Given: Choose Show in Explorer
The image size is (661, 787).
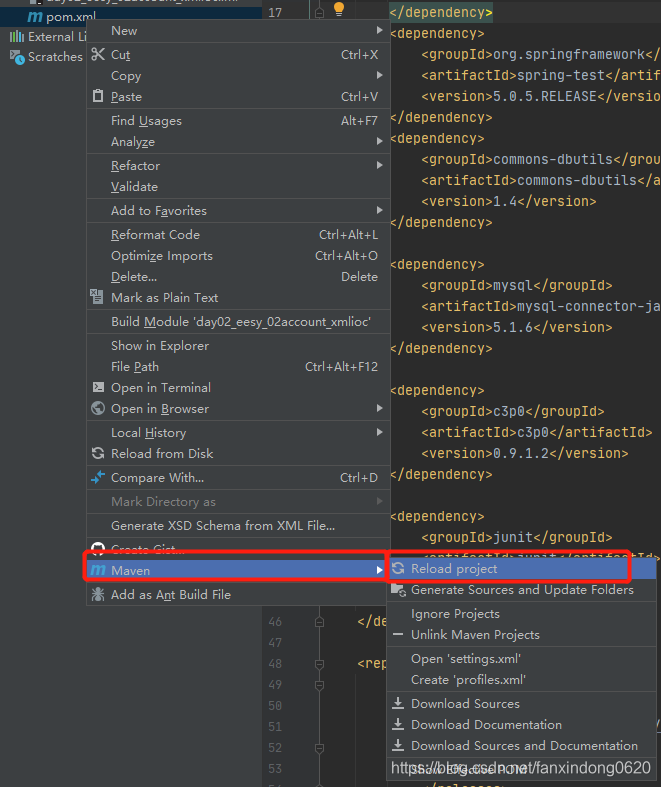Looking at the screenshot, I should pyautogui.click(x=238, y=346).
